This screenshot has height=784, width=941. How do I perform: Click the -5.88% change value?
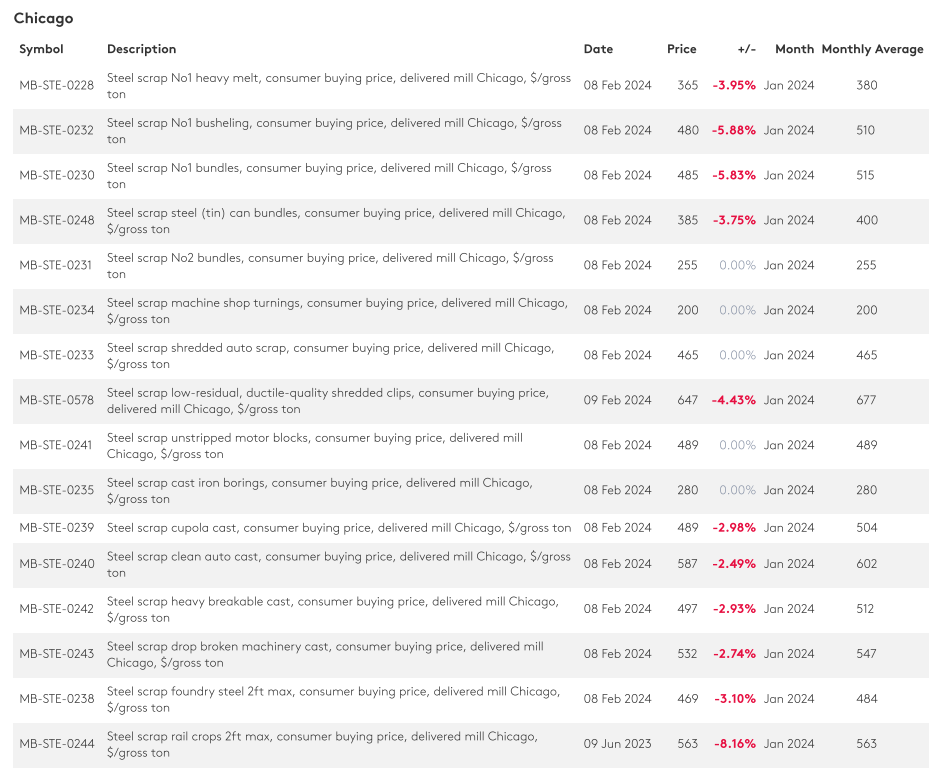734,130
